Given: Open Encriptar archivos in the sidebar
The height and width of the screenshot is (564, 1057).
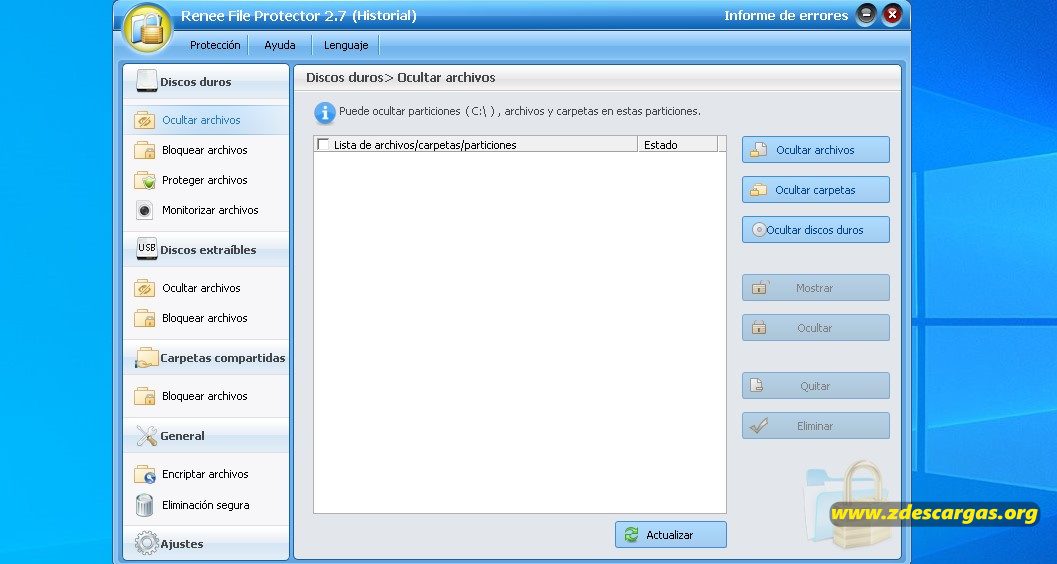Looking at the screenshot, I should click(206, 474).
